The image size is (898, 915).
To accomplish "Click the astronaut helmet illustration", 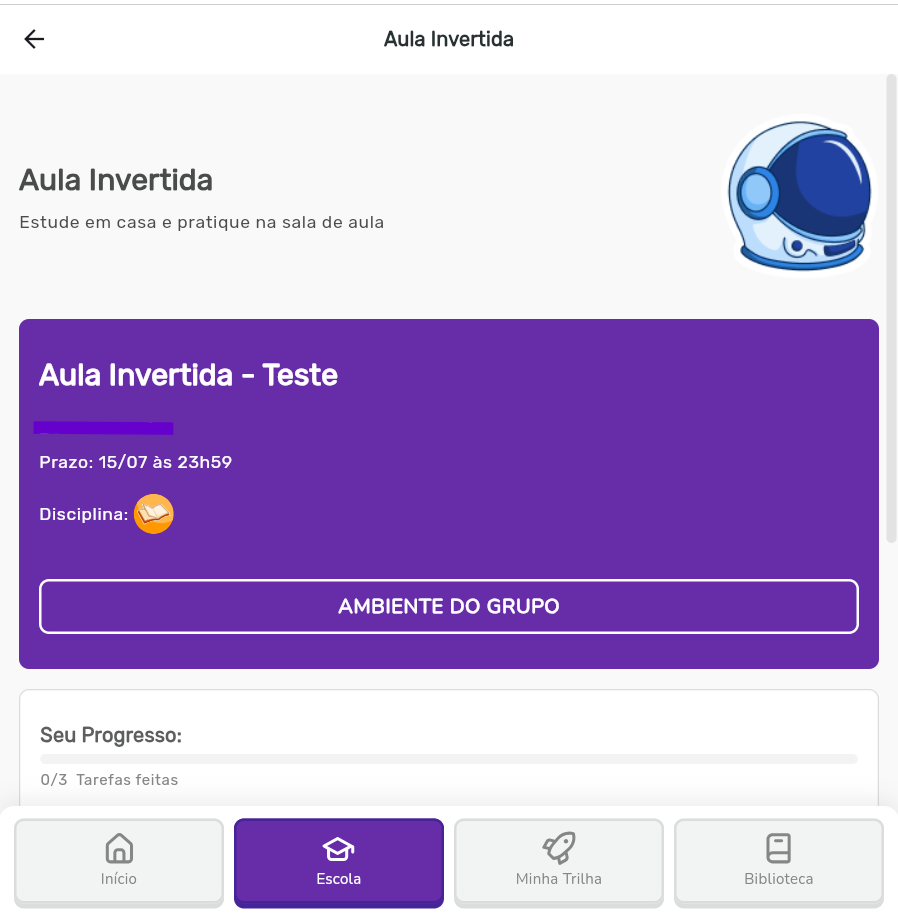I will point(800,195).
